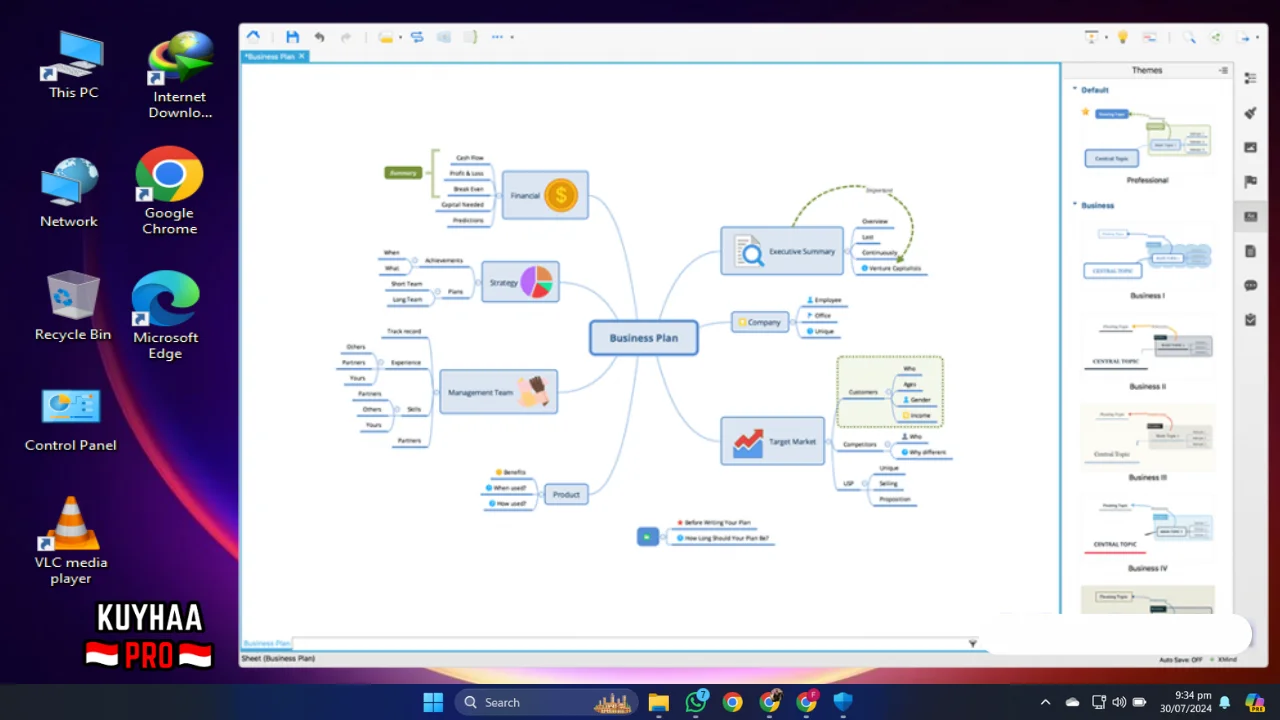1280x720 pixels.
Task: Open the dropdown arrow beside the yellow topic icon
Action: click(x=400, y=38)
